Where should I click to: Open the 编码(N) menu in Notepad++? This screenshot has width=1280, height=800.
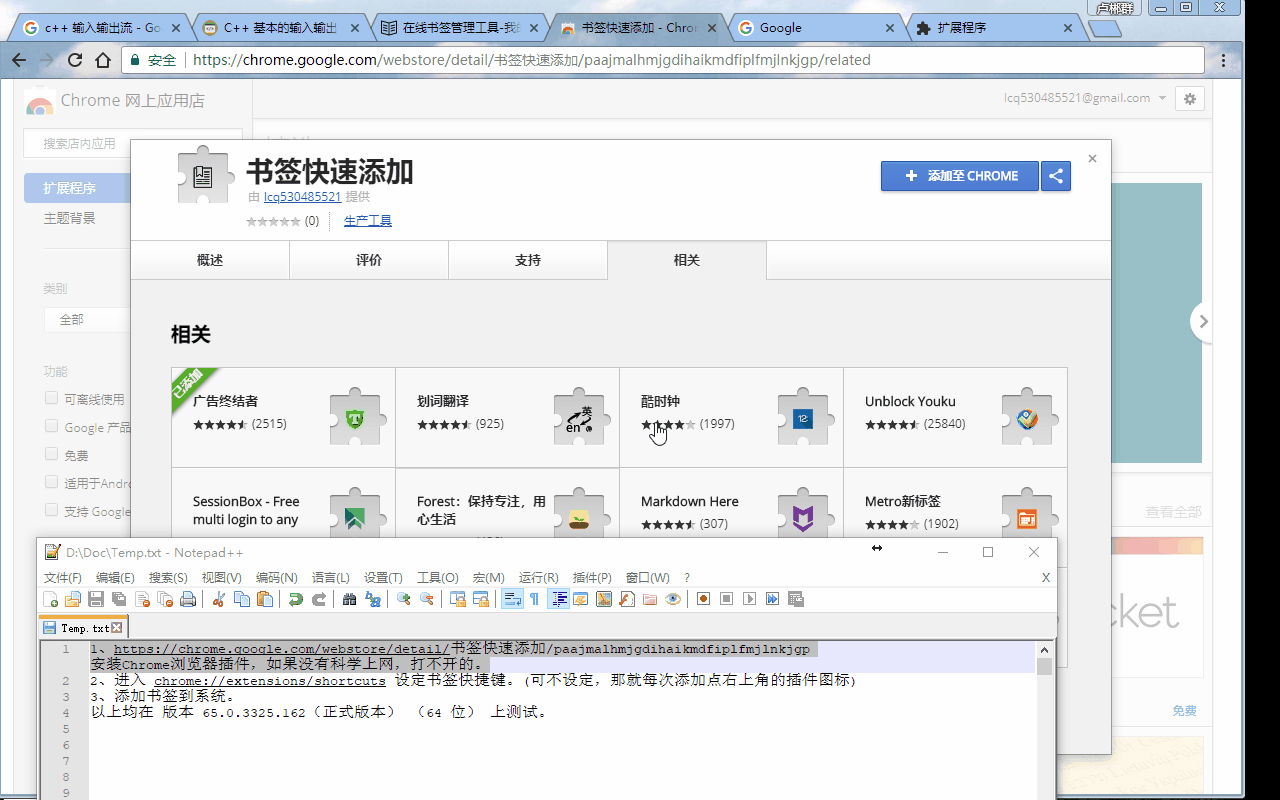click(276, 577)
